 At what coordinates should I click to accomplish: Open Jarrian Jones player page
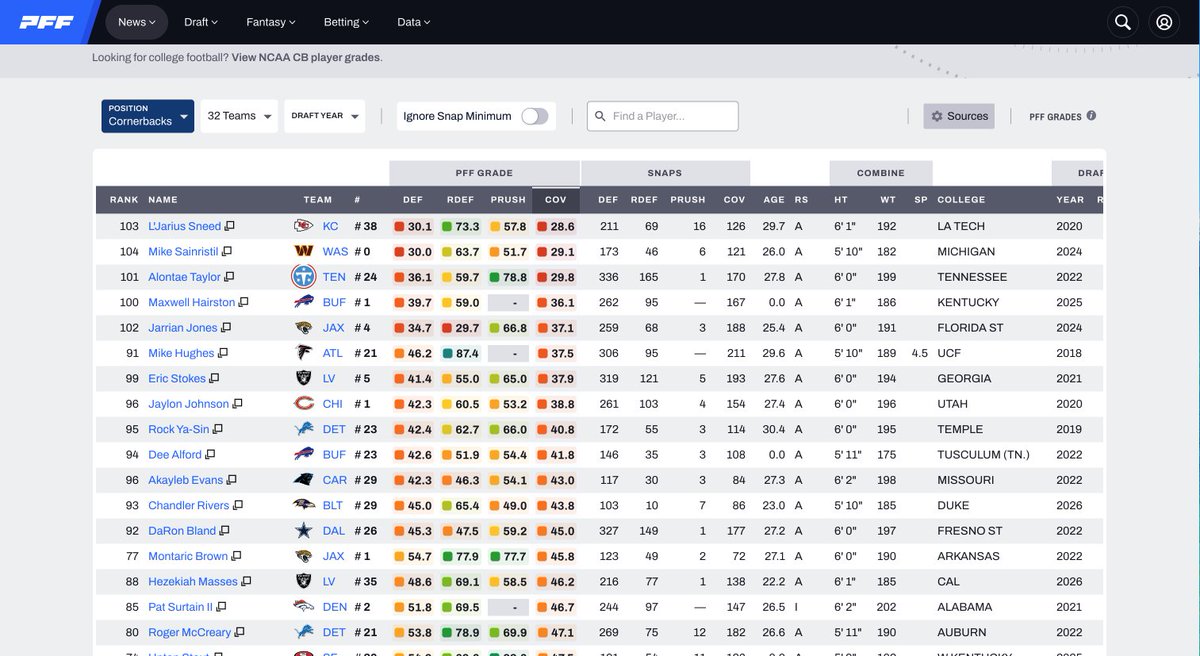(183, 328)
